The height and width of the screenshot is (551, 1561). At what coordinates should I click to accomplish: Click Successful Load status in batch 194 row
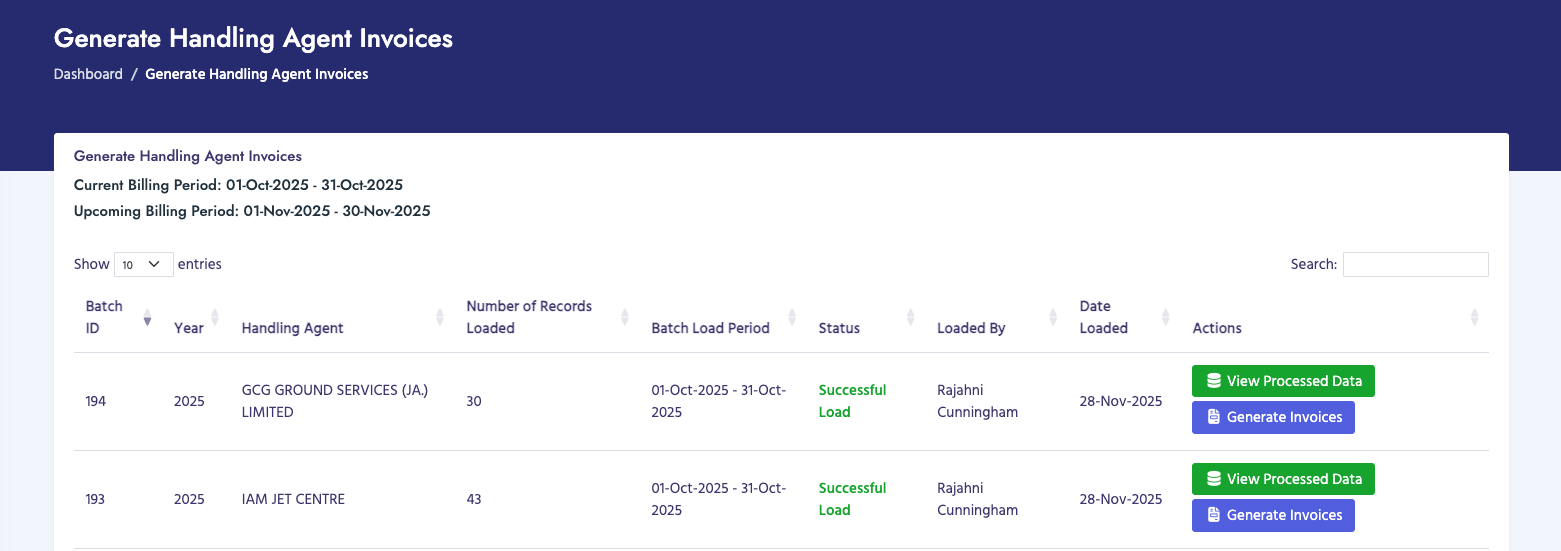pos(852,401)
